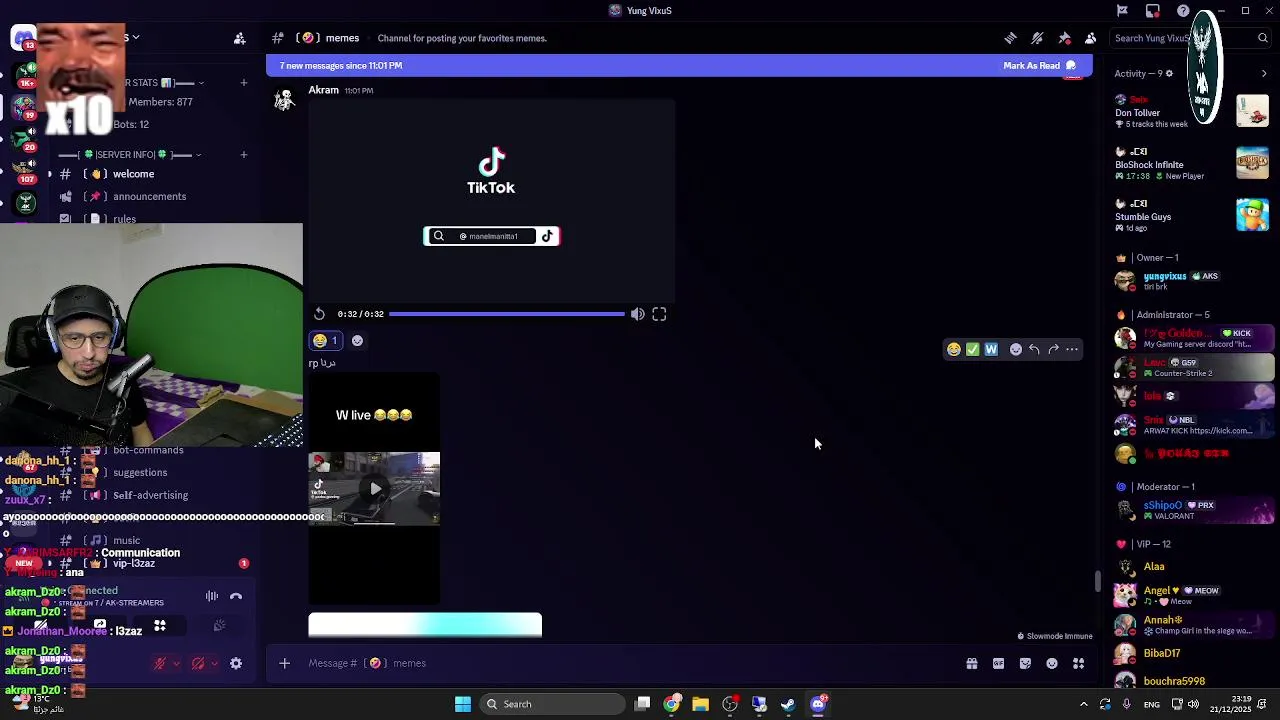Click Windows taskbar Search box
This screenshot has width=1280, height=720.
[550, 704]
